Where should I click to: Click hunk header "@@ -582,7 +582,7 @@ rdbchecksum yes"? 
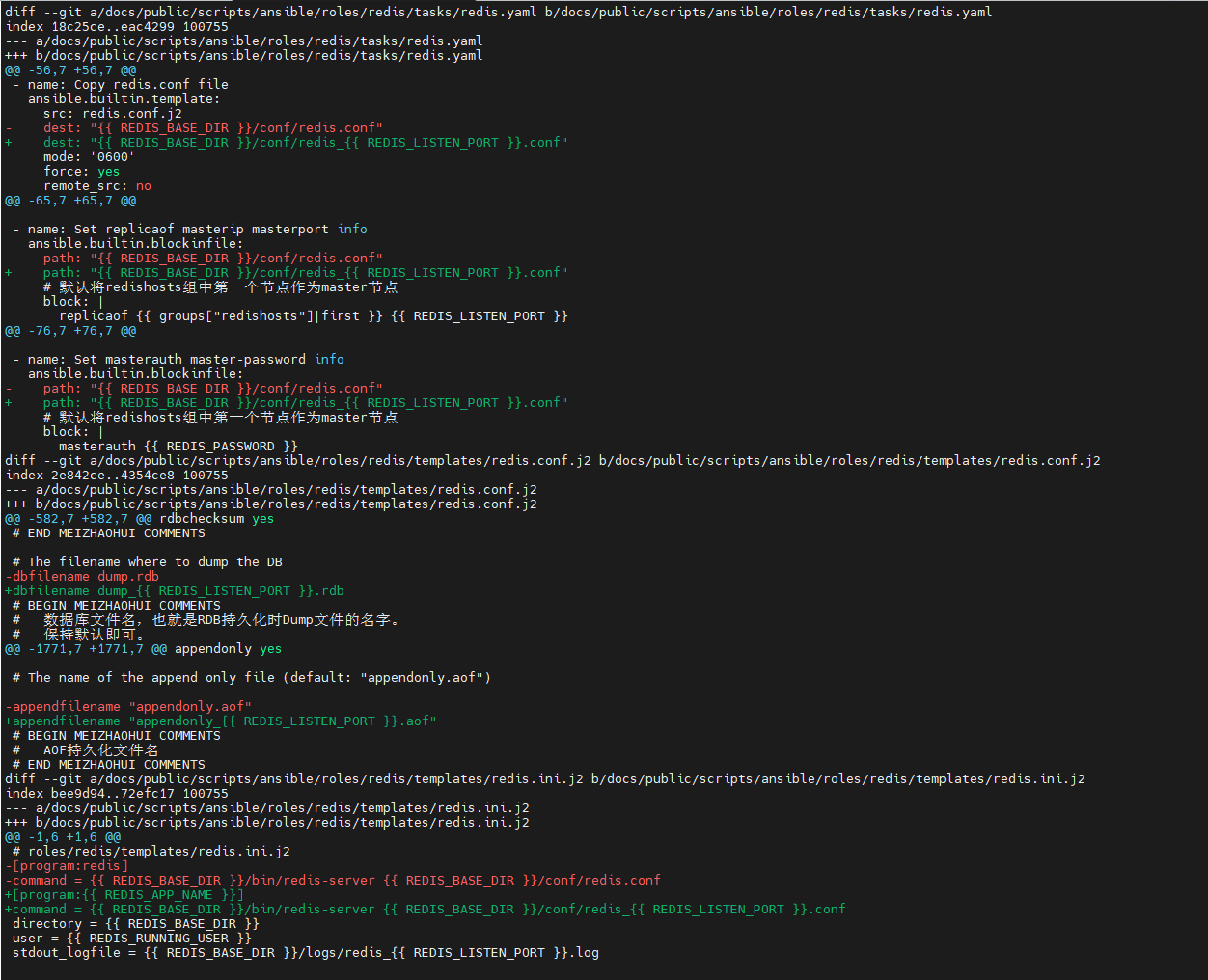coord(140,518)
